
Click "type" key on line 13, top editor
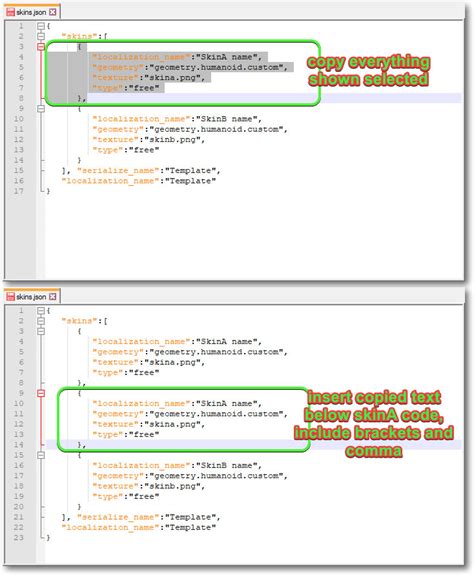coord(108,150)
